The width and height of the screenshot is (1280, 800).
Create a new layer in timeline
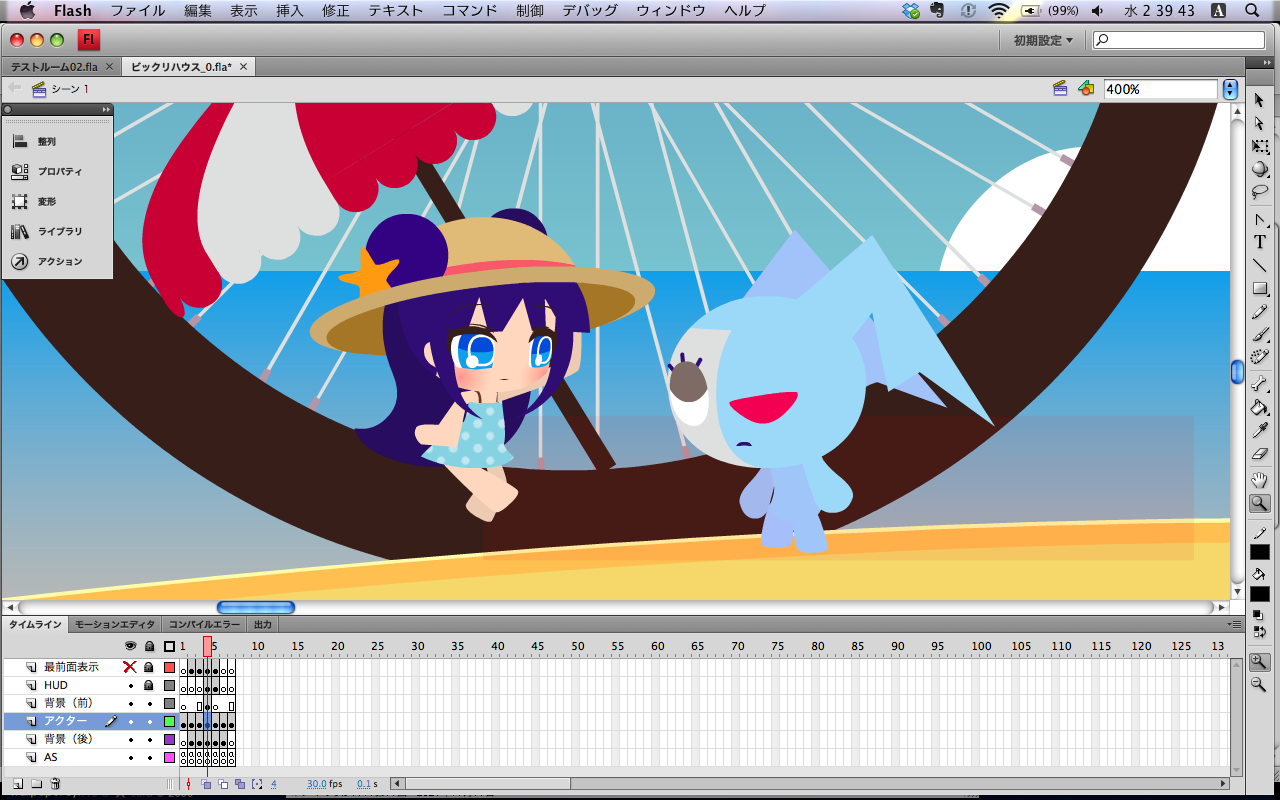click(x=18, y=784)
